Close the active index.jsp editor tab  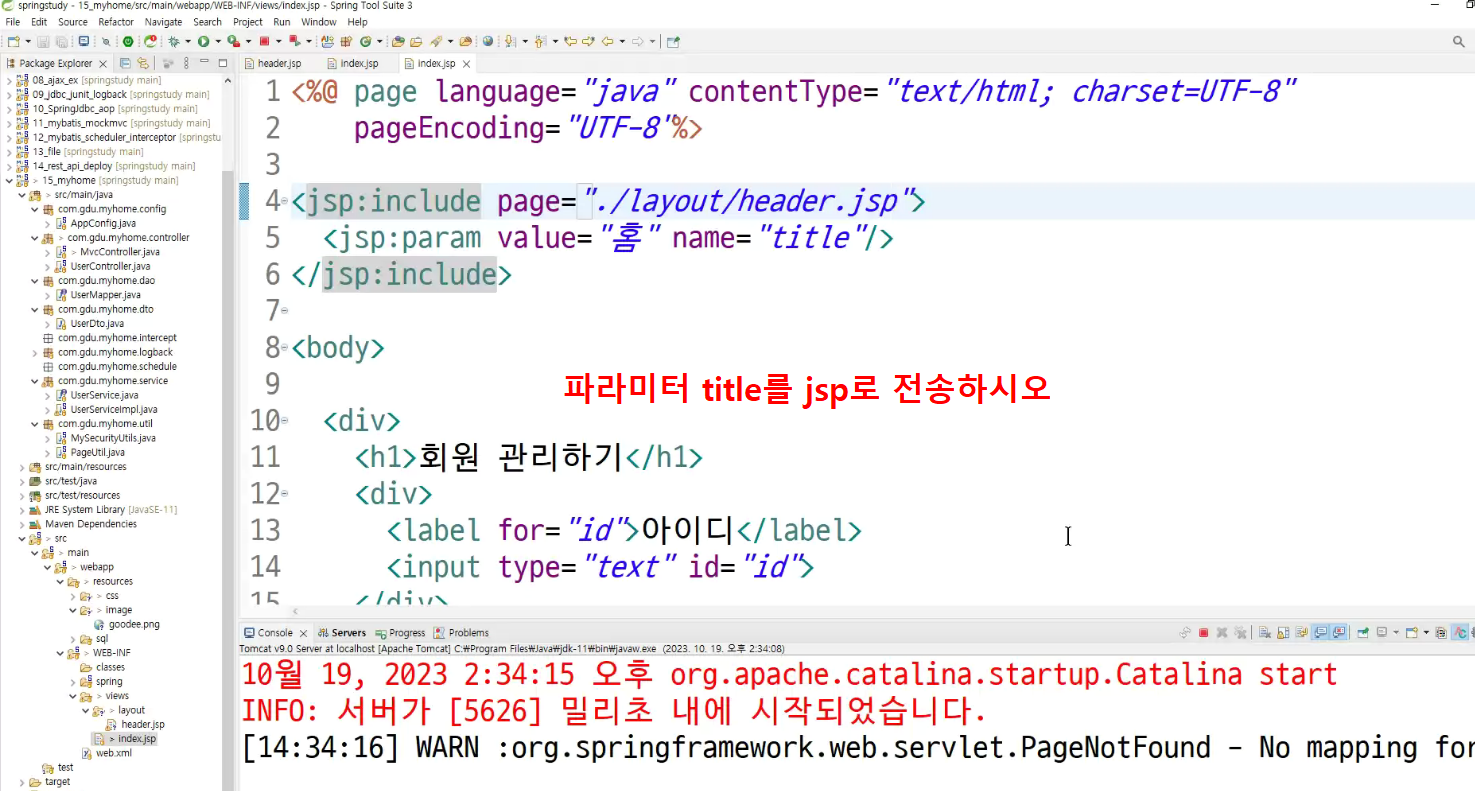click(466, 63)
